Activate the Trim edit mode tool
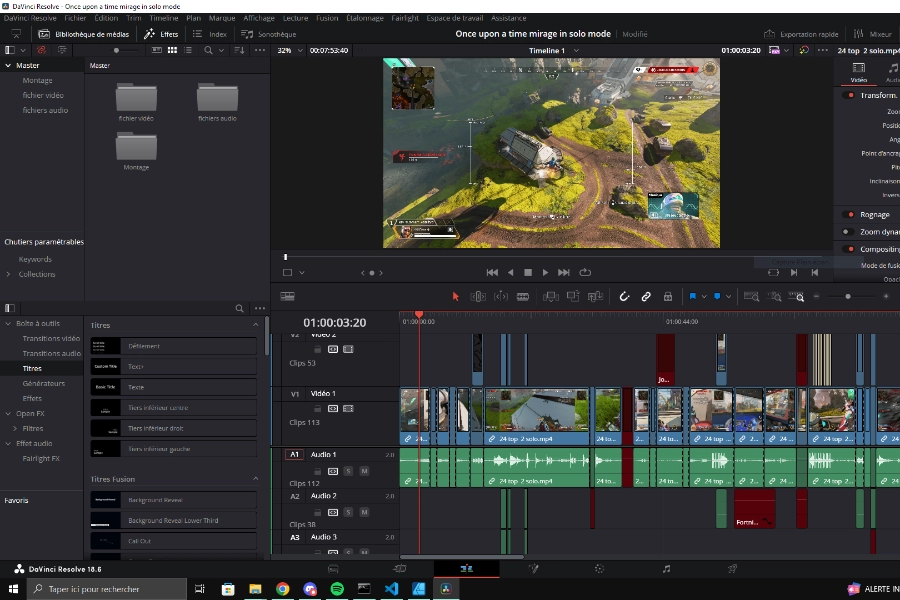 478,296
